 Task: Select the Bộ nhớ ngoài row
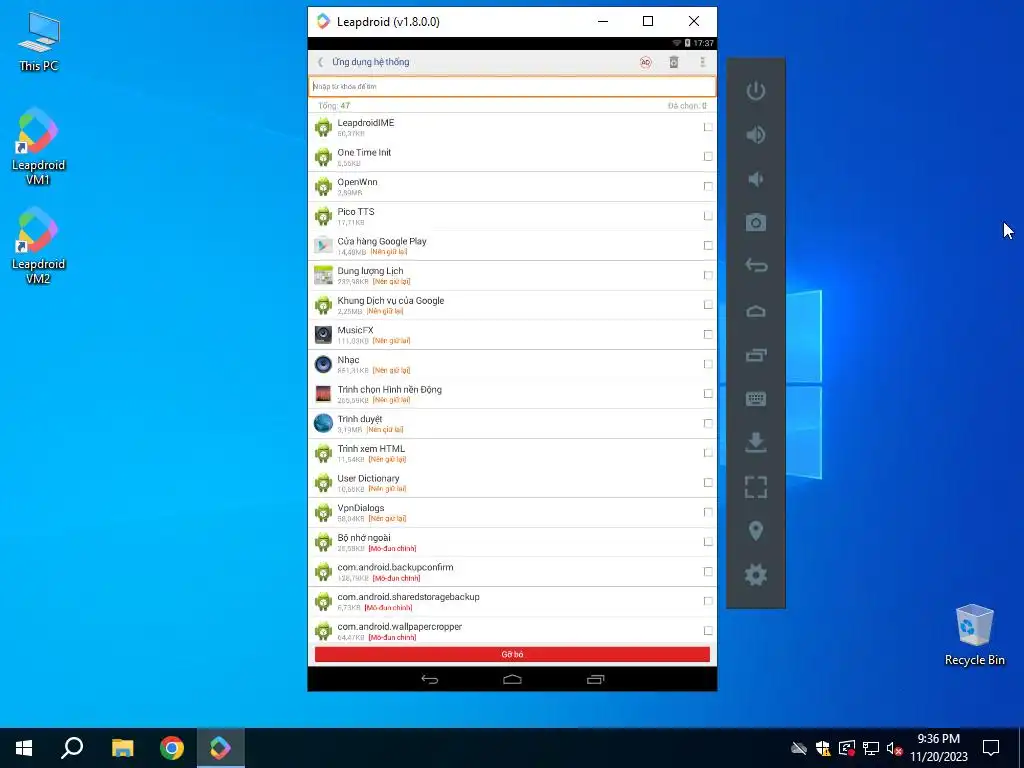pyautogui.click(x=512, y=542)
